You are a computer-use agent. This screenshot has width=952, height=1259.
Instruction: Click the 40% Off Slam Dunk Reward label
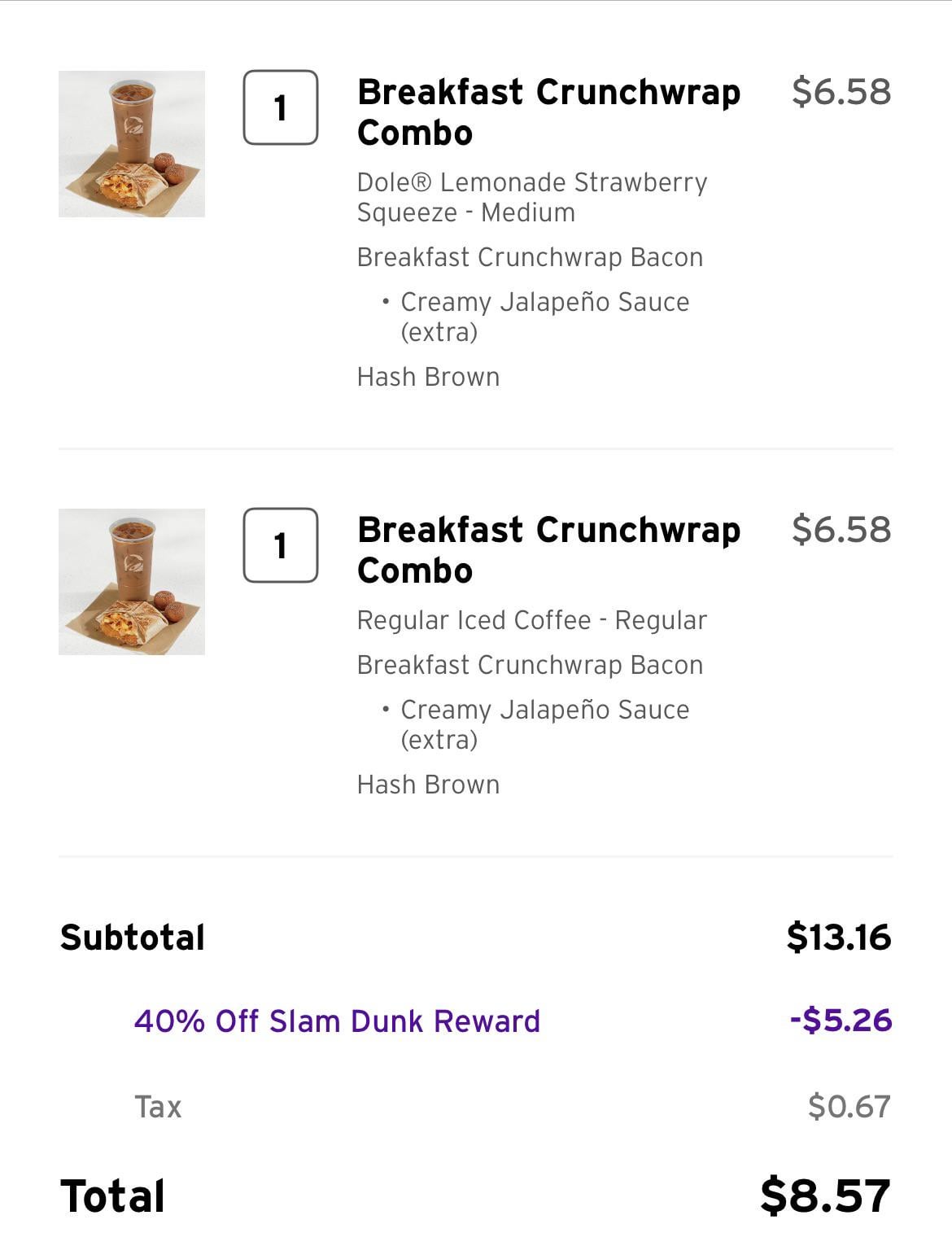tap(337, 1021)
